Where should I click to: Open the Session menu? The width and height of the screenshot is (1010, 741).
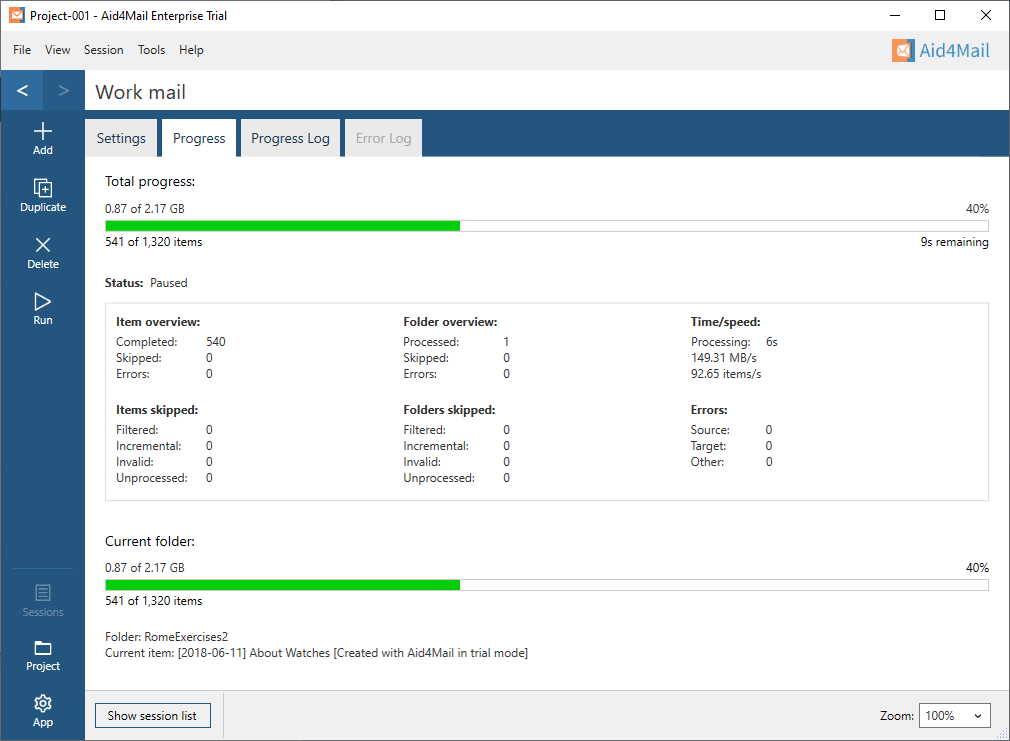(103, 49)
